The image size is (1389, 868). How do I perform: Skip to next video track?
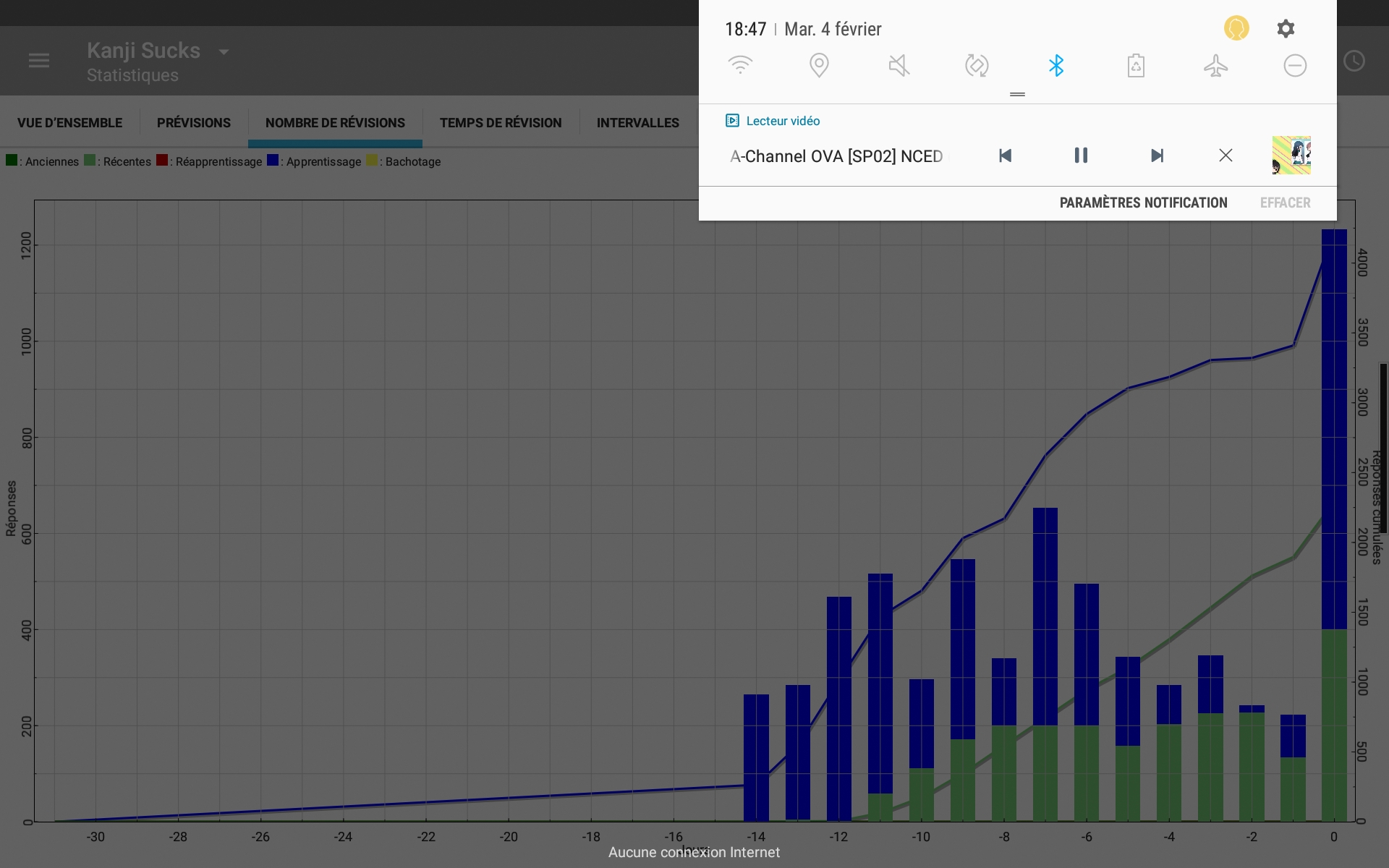click(x=1157, y=156)
